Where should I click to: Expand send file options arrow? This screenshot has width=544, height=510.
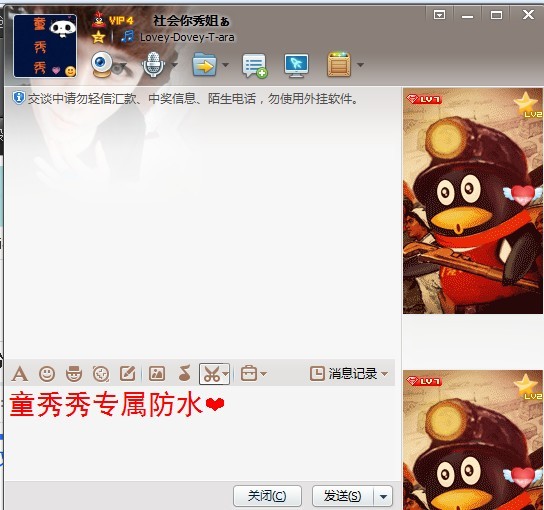[225, 65]
